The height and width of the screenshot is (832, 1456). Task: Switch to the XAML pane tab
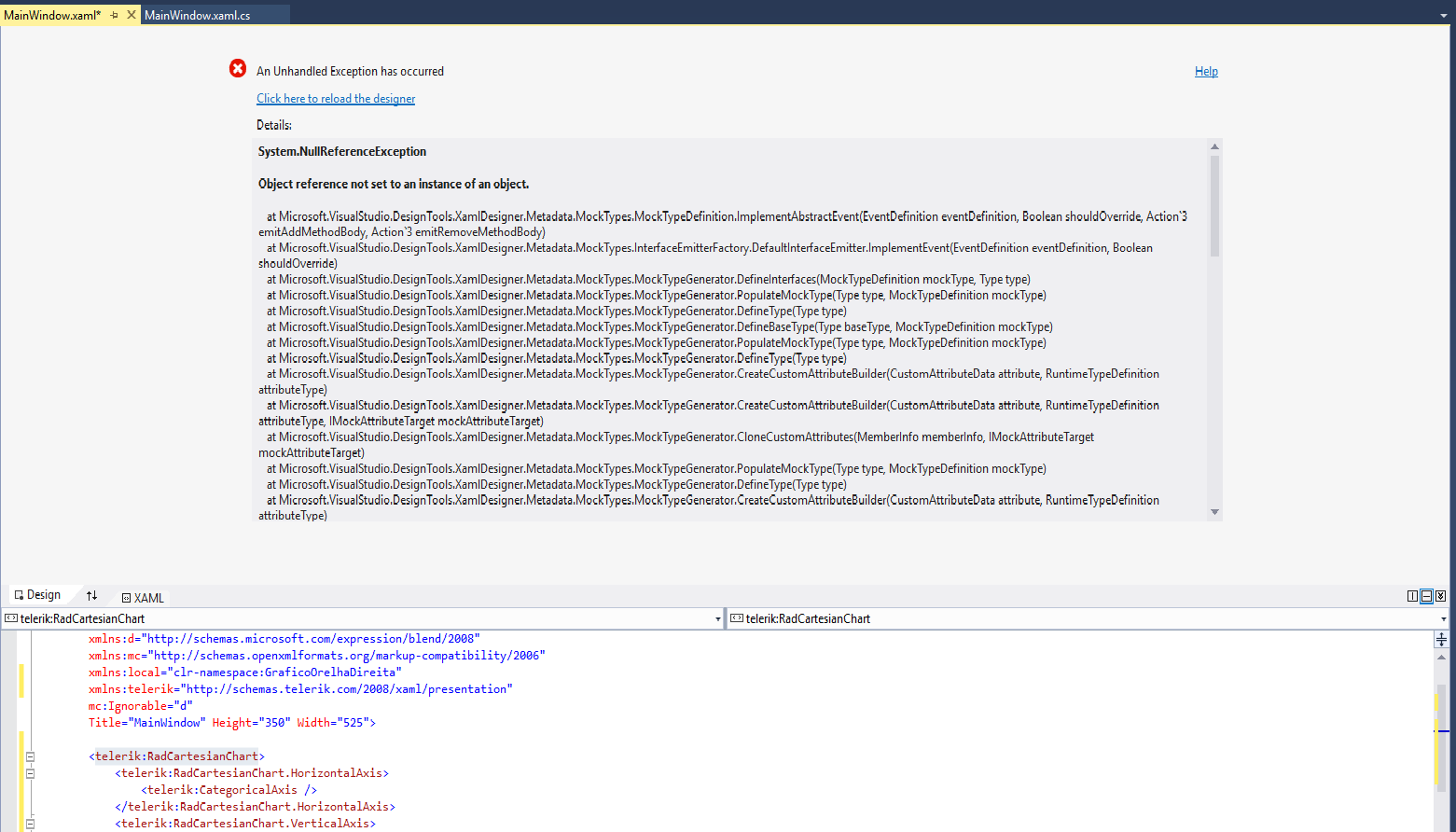click(143, 598)
